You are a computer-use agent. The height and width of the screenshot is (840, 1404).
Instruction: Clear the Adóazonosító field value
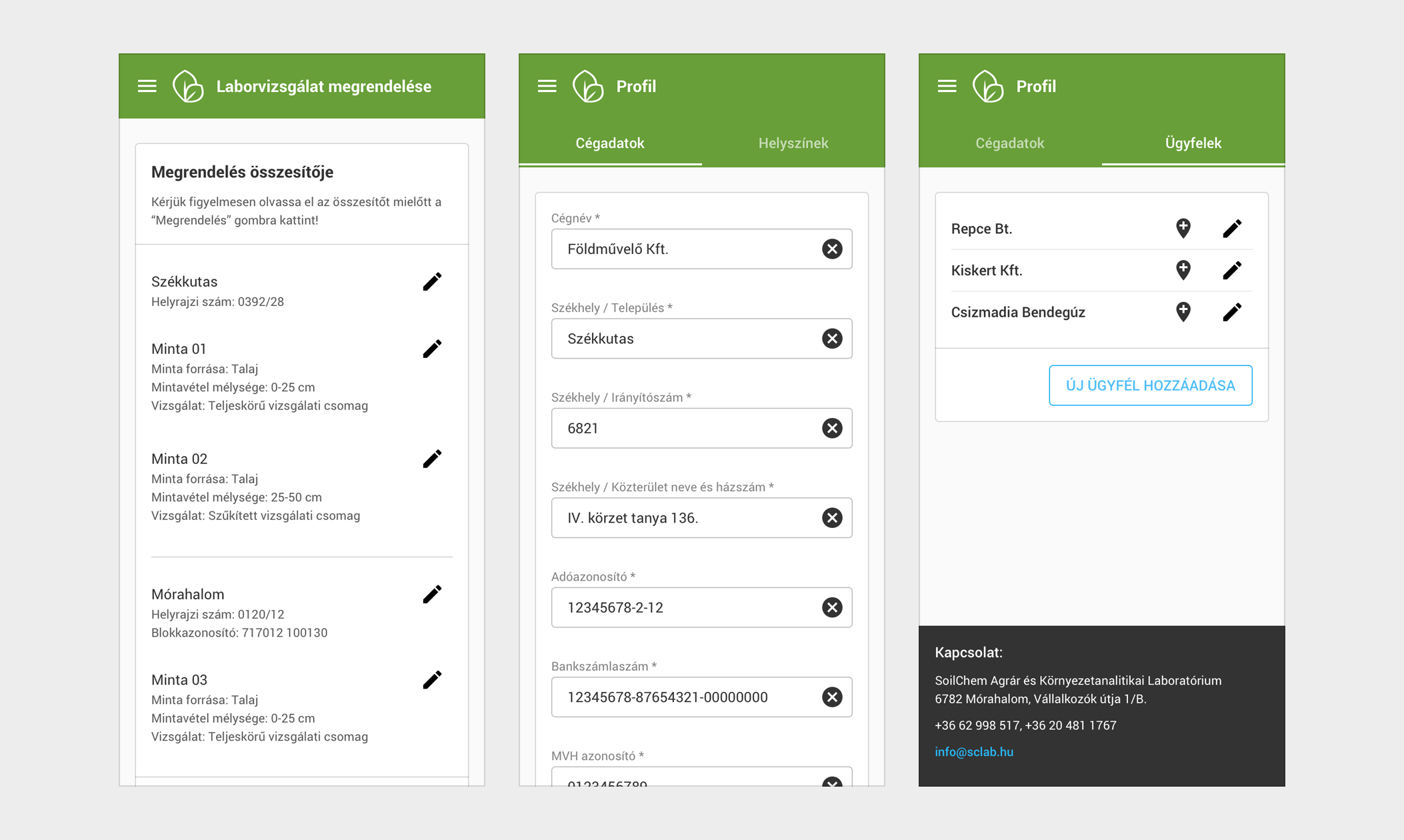(831, 607)
